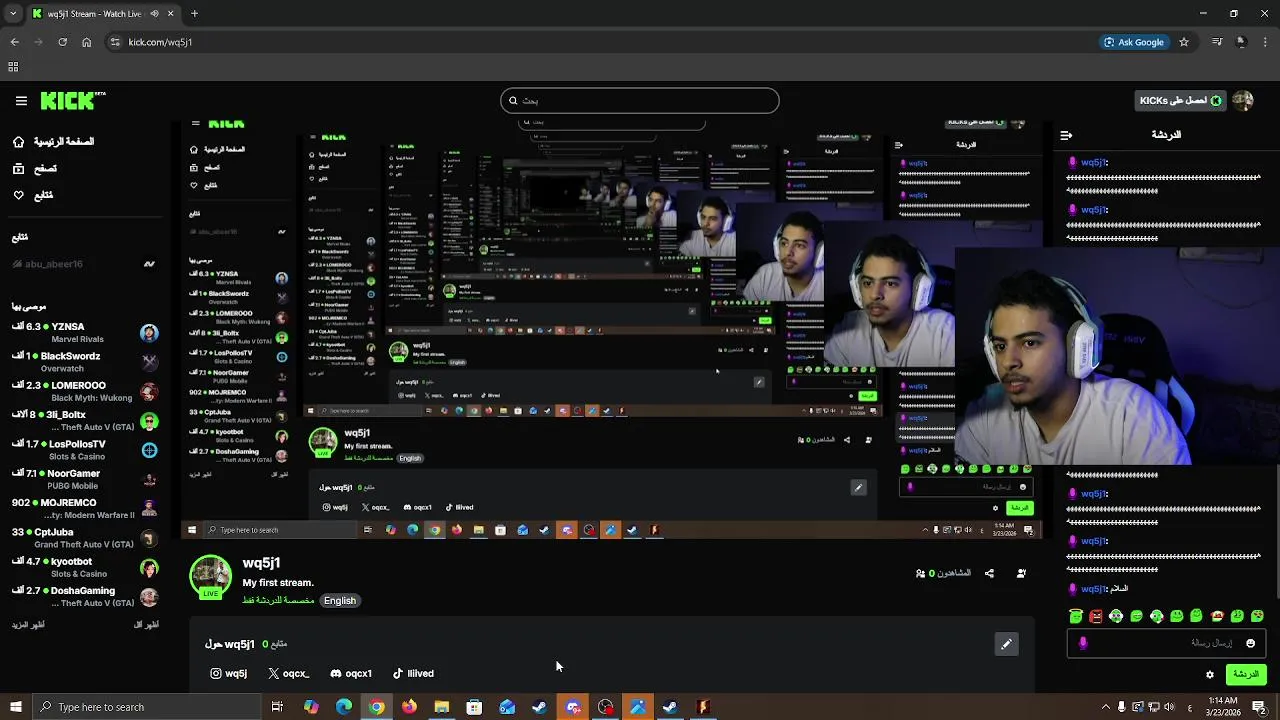Open LOMEROOO channel in sidebar
The width and height of the screenshot is (1280, 720).
(85, 391)
